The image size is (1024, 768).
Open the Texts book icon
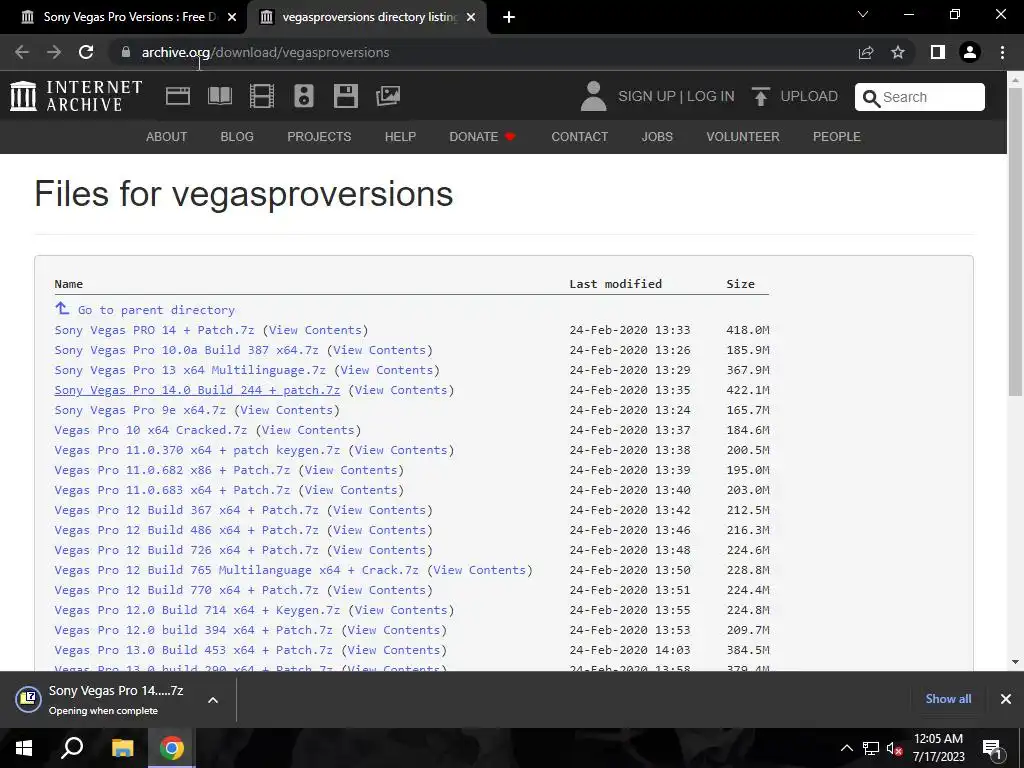point(219,96)
